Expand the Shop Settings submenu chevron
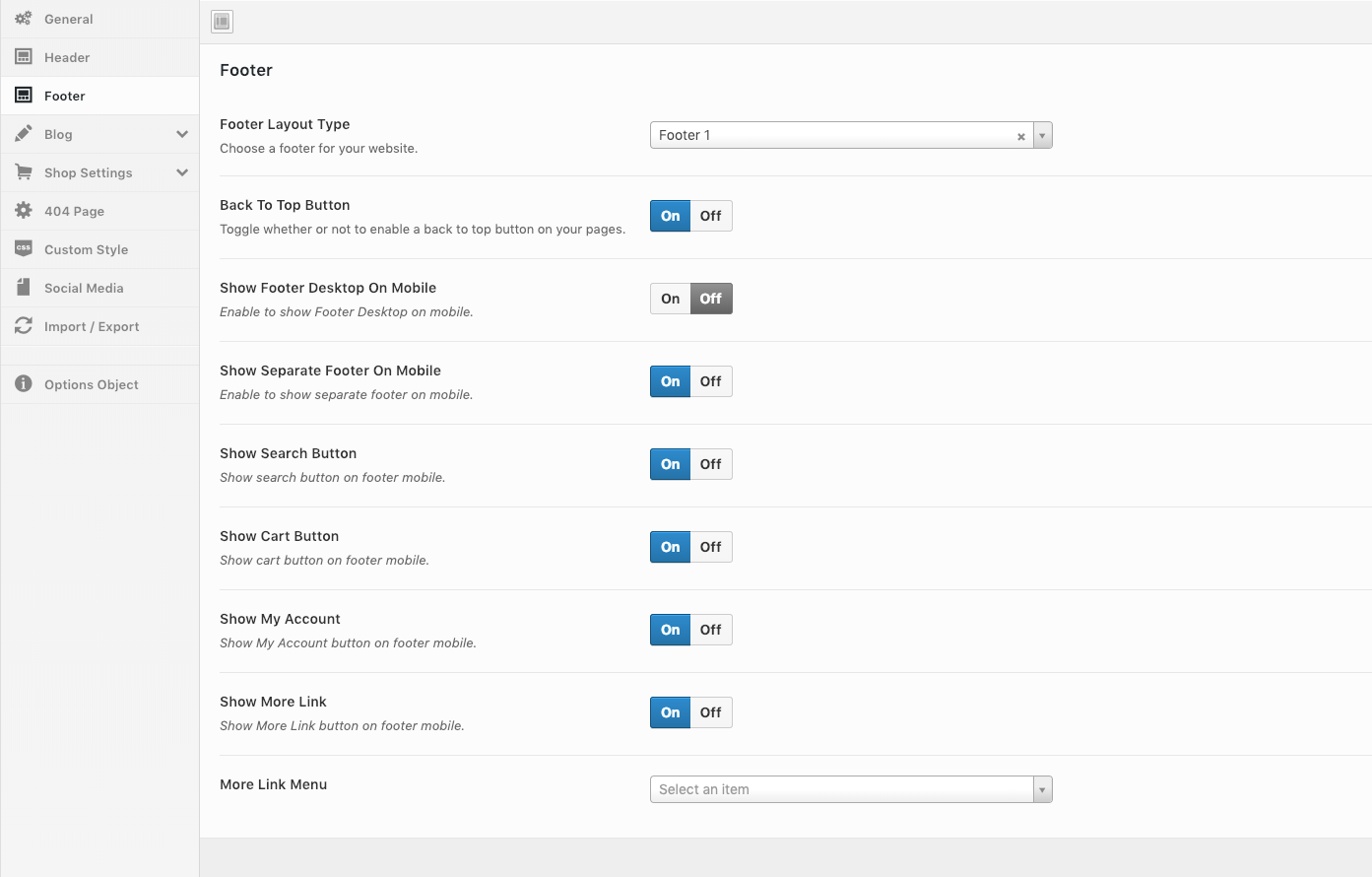This screenshot has width=1372, height=877. click(x=182, y=172)
